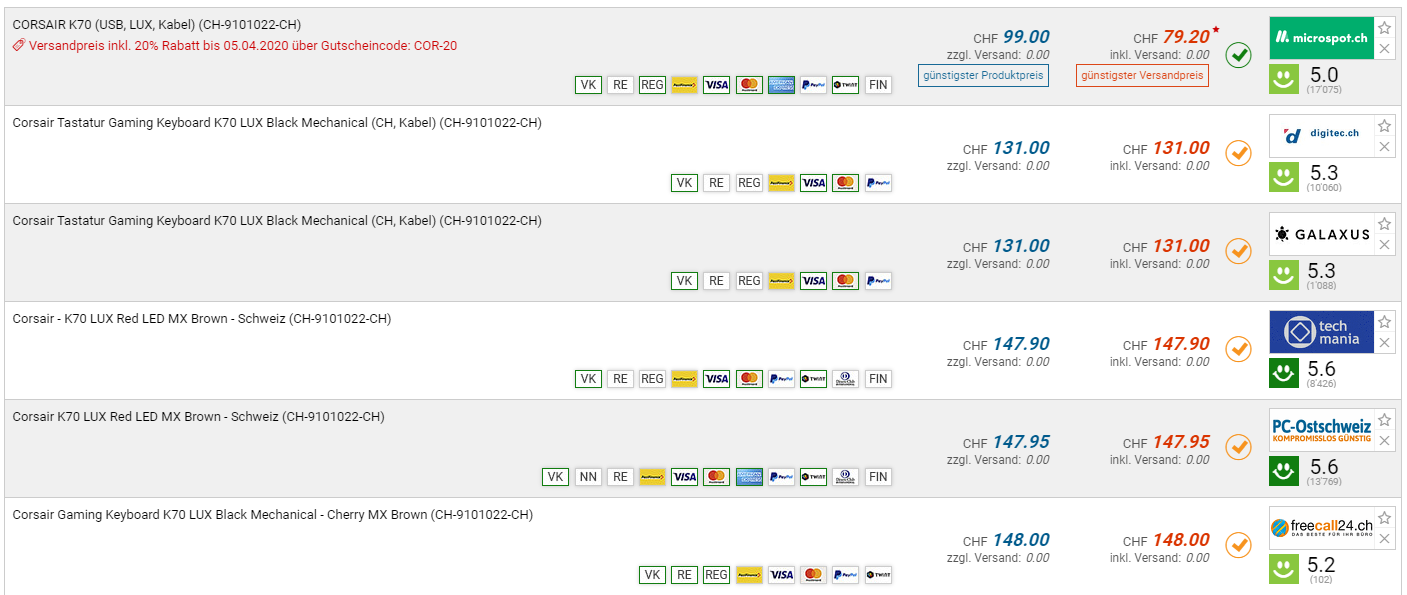Click the microspot.ch shop logo

1320,38
